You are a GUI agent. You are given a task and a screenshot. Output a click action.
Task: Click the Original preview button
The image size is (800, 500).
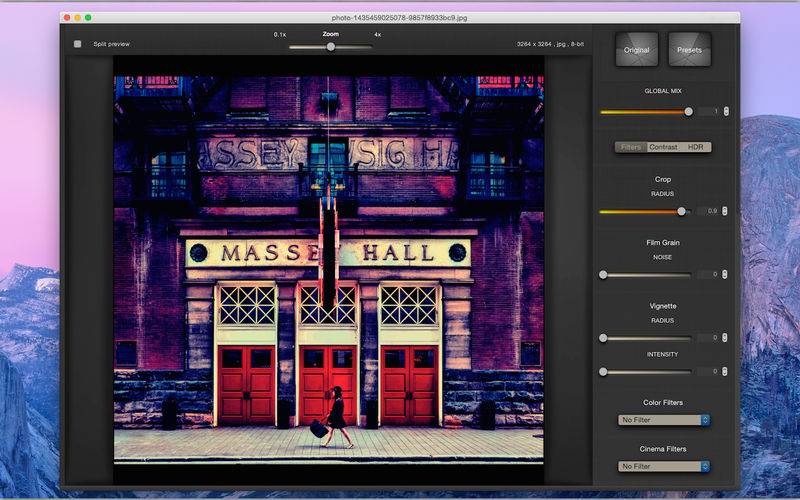(x=636, y=49)
